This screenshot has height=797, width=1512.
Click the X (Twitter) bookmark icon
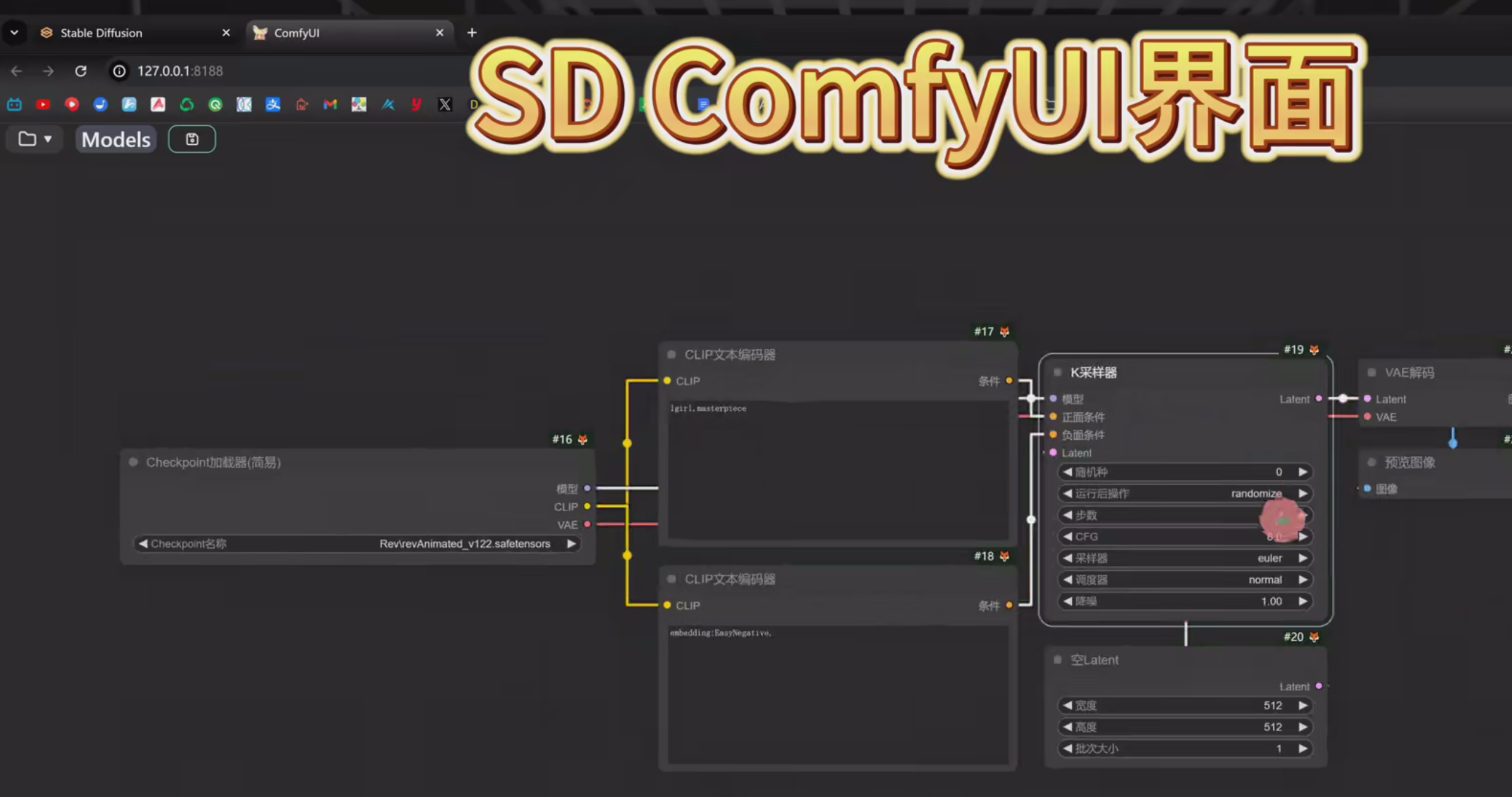[x=445, y=105]
